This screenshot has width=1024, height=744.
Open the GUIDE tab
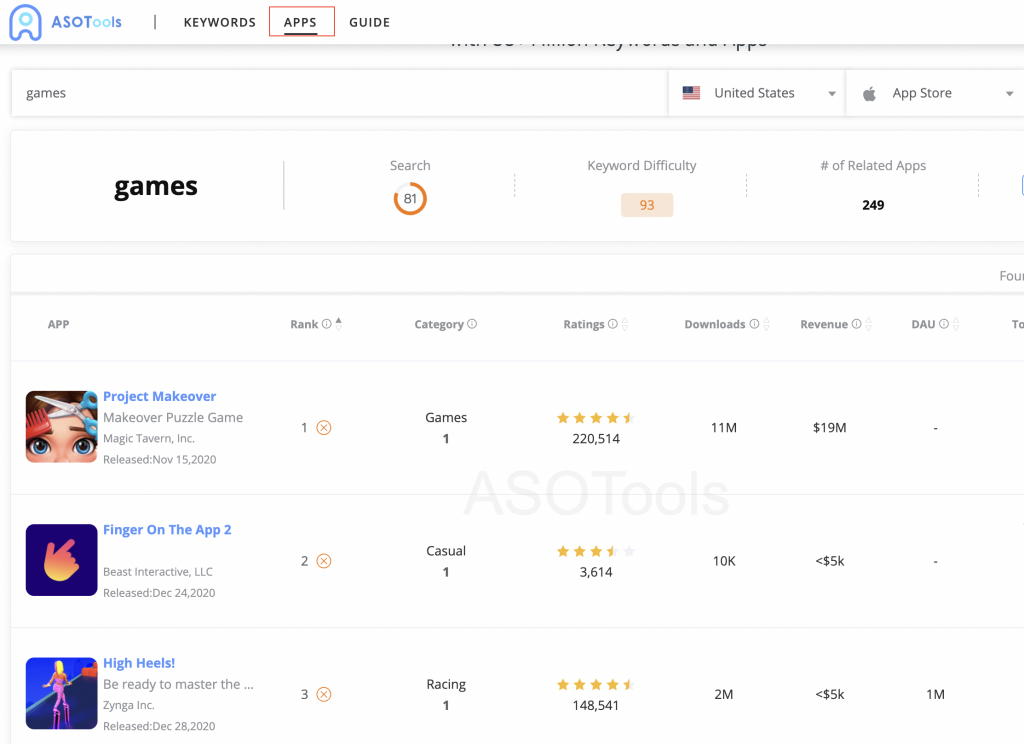click(370, 22)
